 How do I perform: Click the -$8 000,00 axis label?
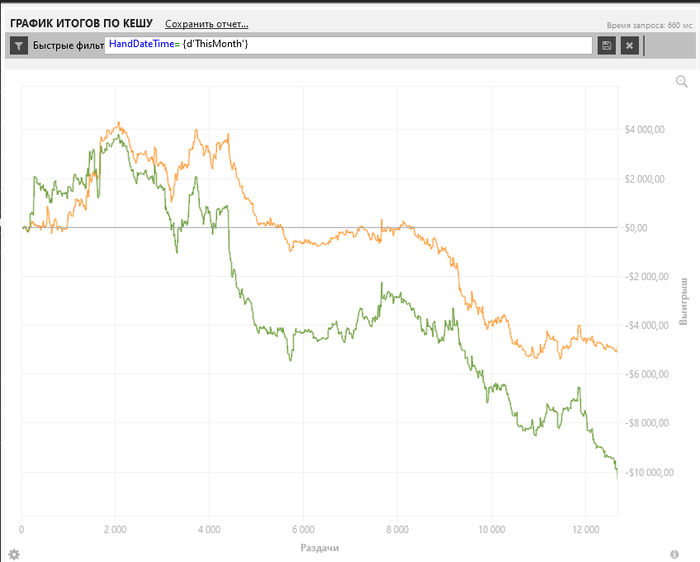point(647,423)
